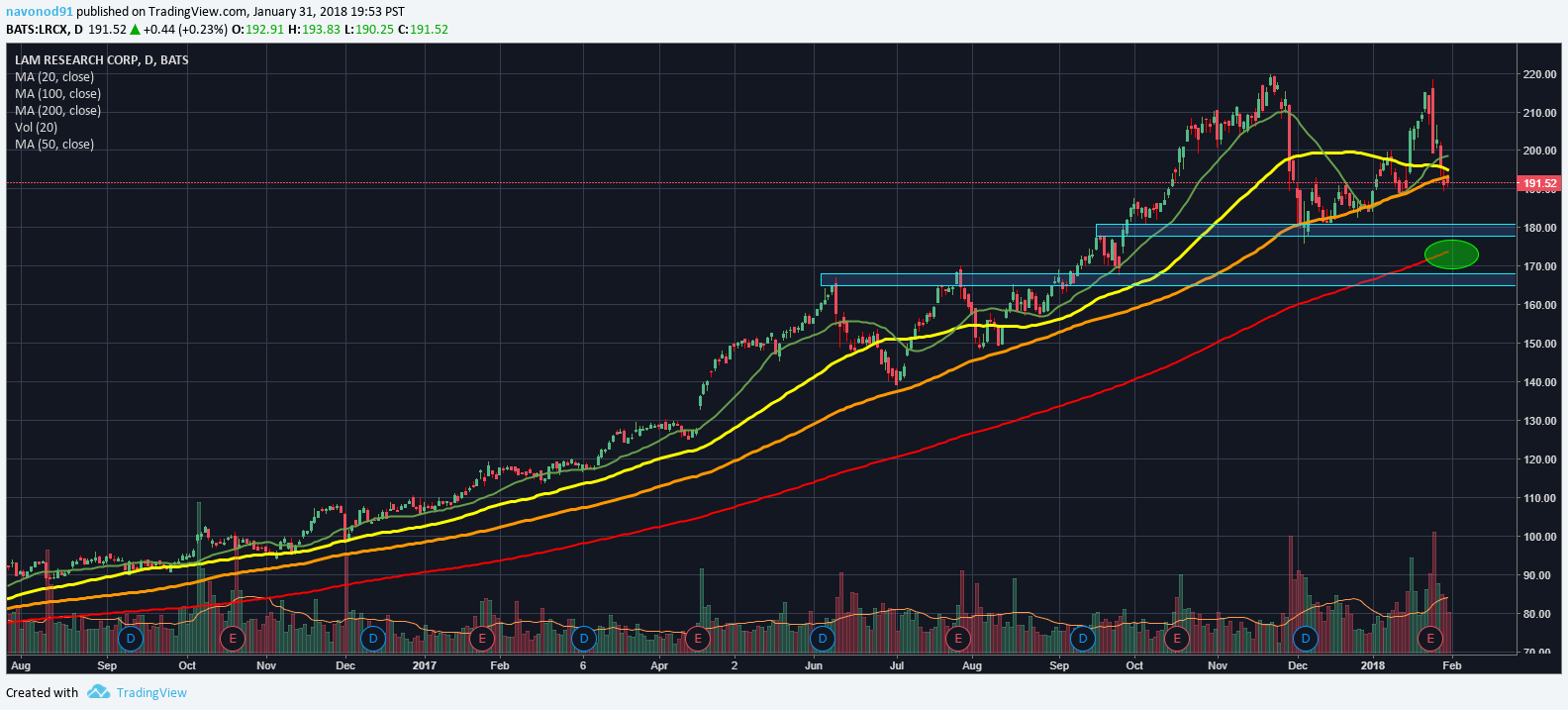Viewport: 1568px width, 710px height.
Task: Click the dividend marker above Dec 2017 label
Action: click(1306, 639)
